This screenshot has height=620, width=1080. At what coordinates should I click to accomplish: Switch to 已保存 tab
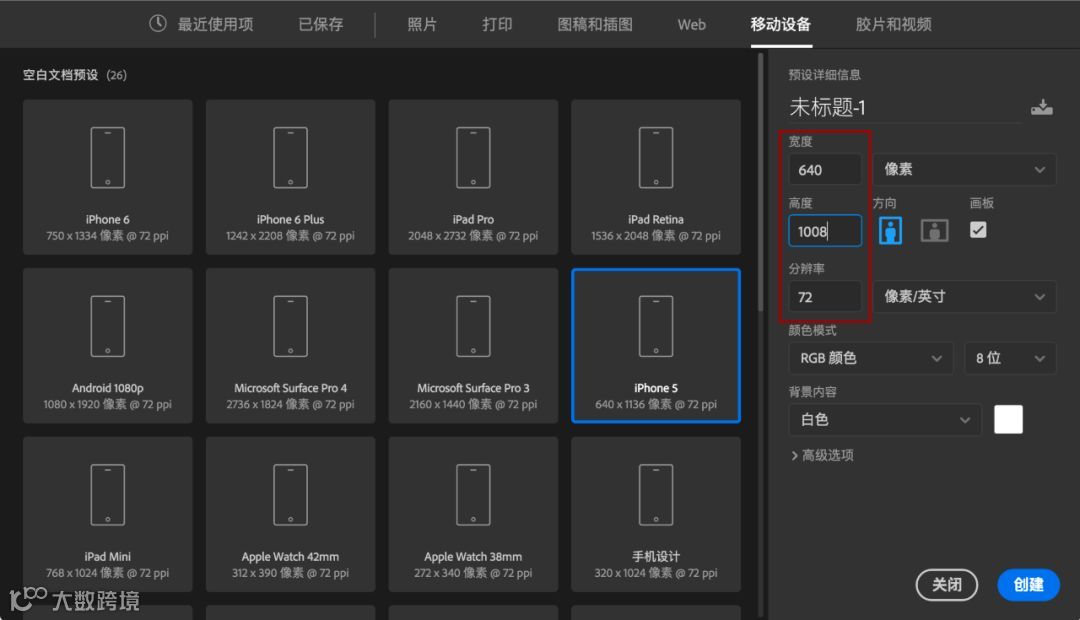(320, 24)
